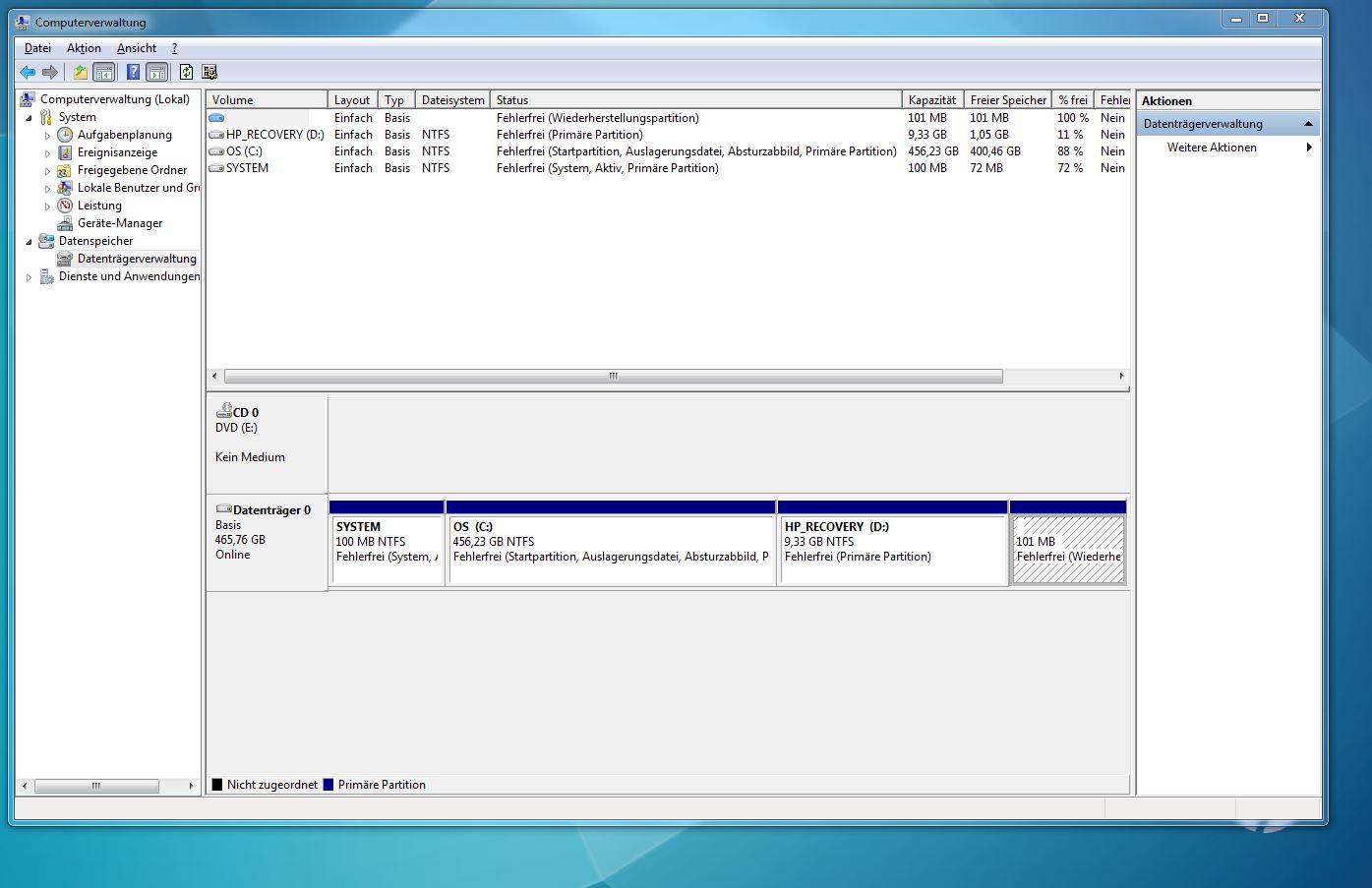Select the OS (C:) 456,23 GB partition block
1372x888 pixels.
coord(611,543)
